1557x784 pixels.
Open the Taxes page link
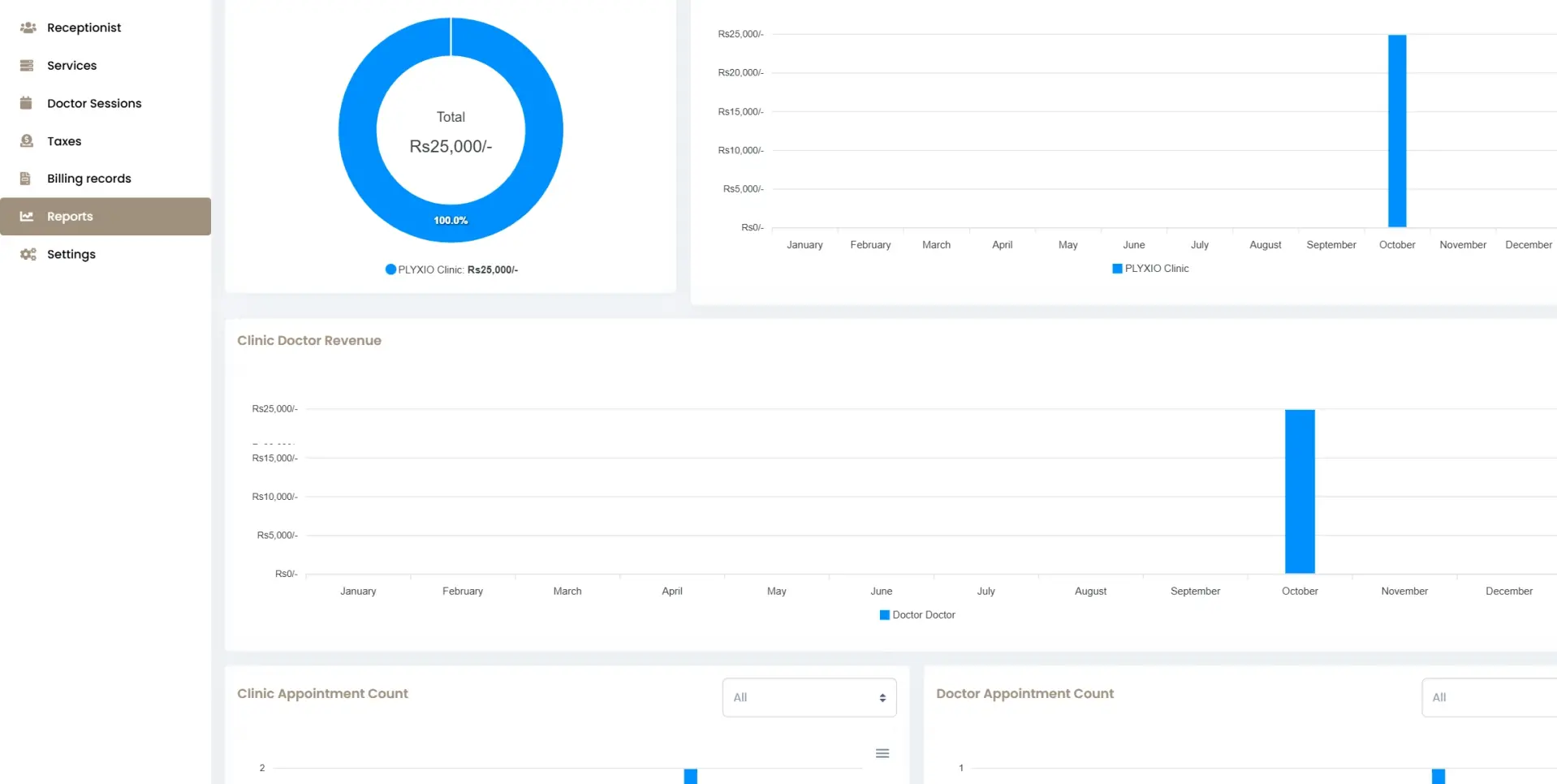click(x=64, y=141)
